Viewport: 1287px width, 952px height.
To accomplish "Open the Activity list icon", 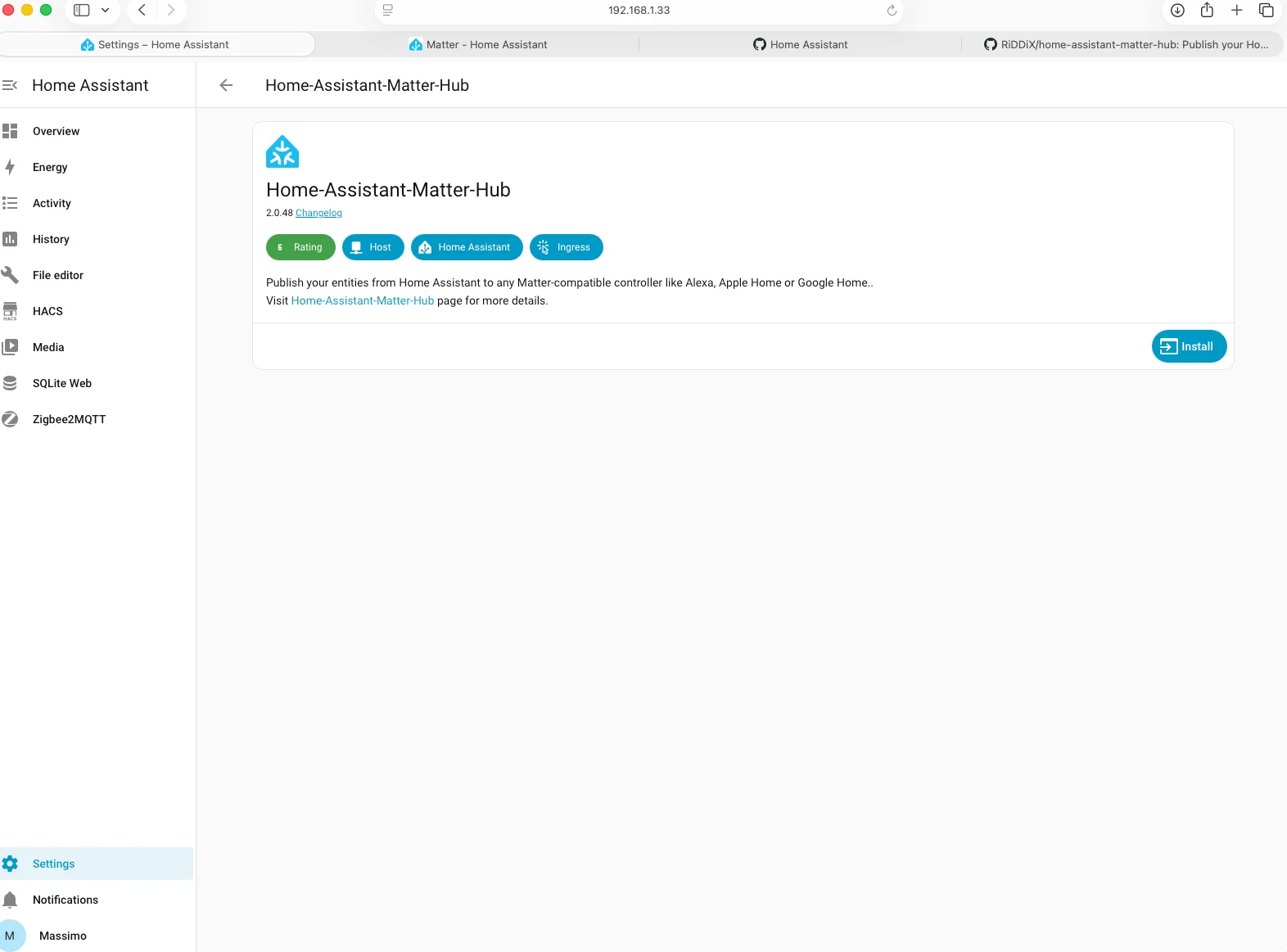I will 10,203.
